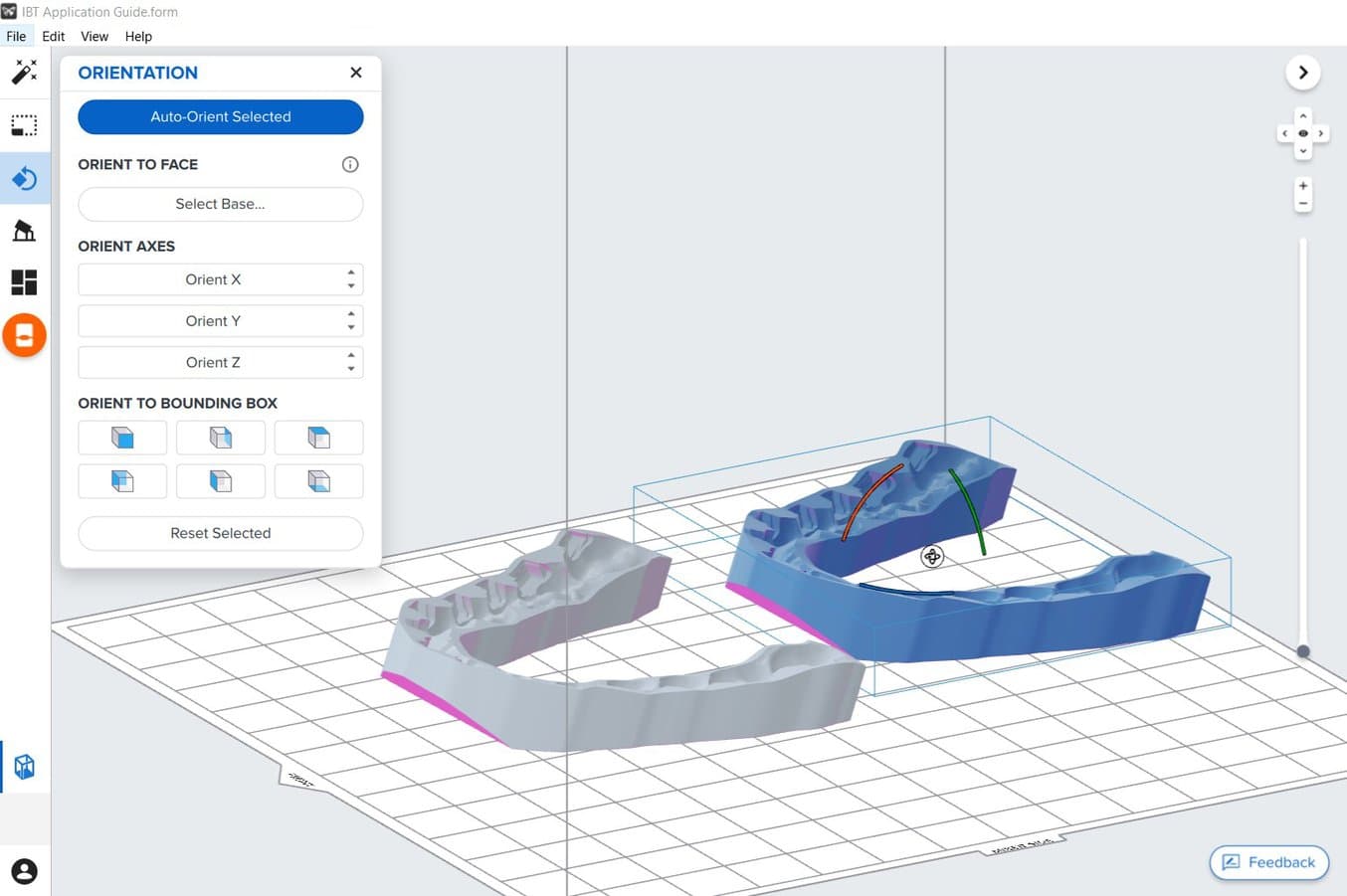Click the orange print button

24,335
